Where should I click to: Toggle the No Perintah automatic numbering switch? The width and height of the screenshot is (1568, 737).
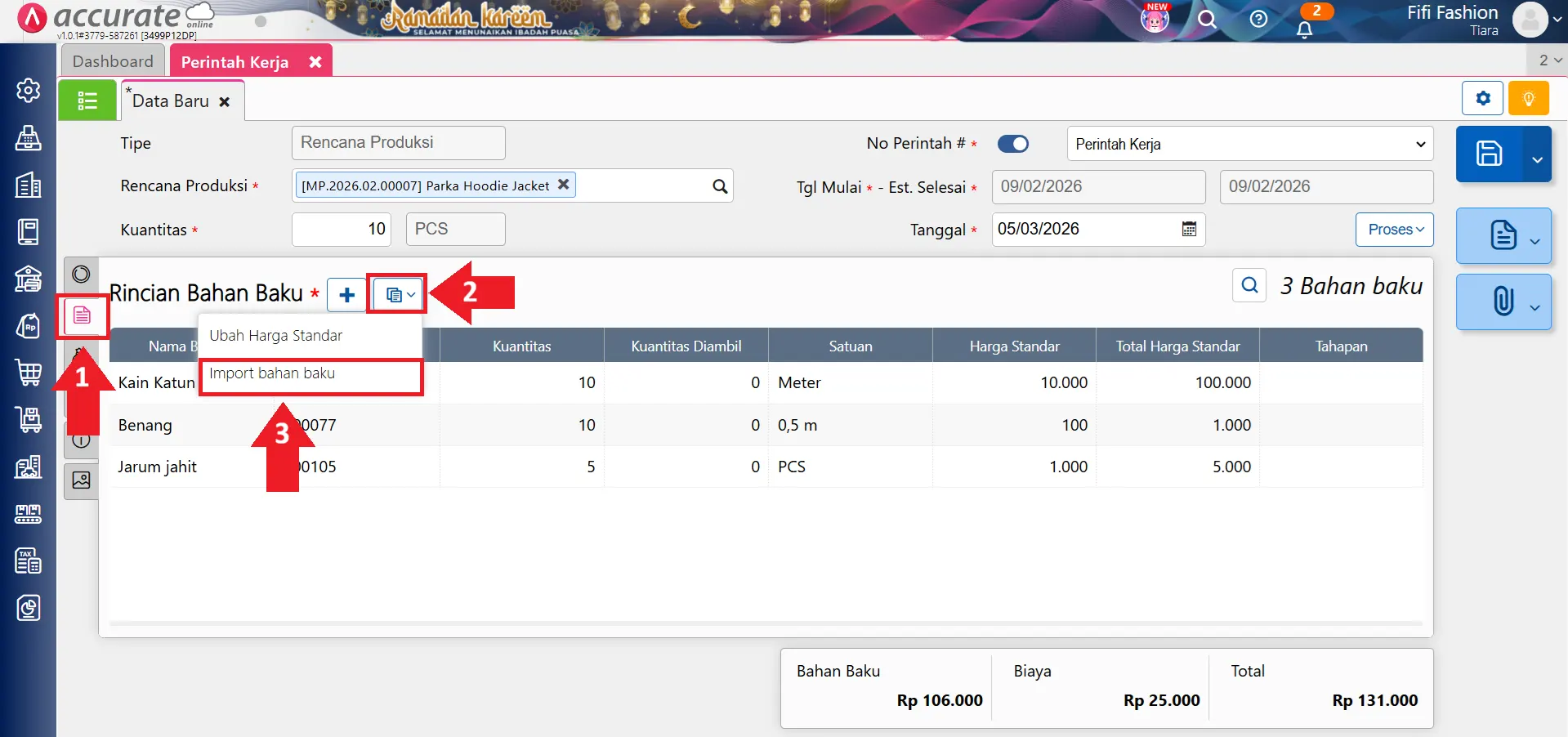coord(1013,144)
